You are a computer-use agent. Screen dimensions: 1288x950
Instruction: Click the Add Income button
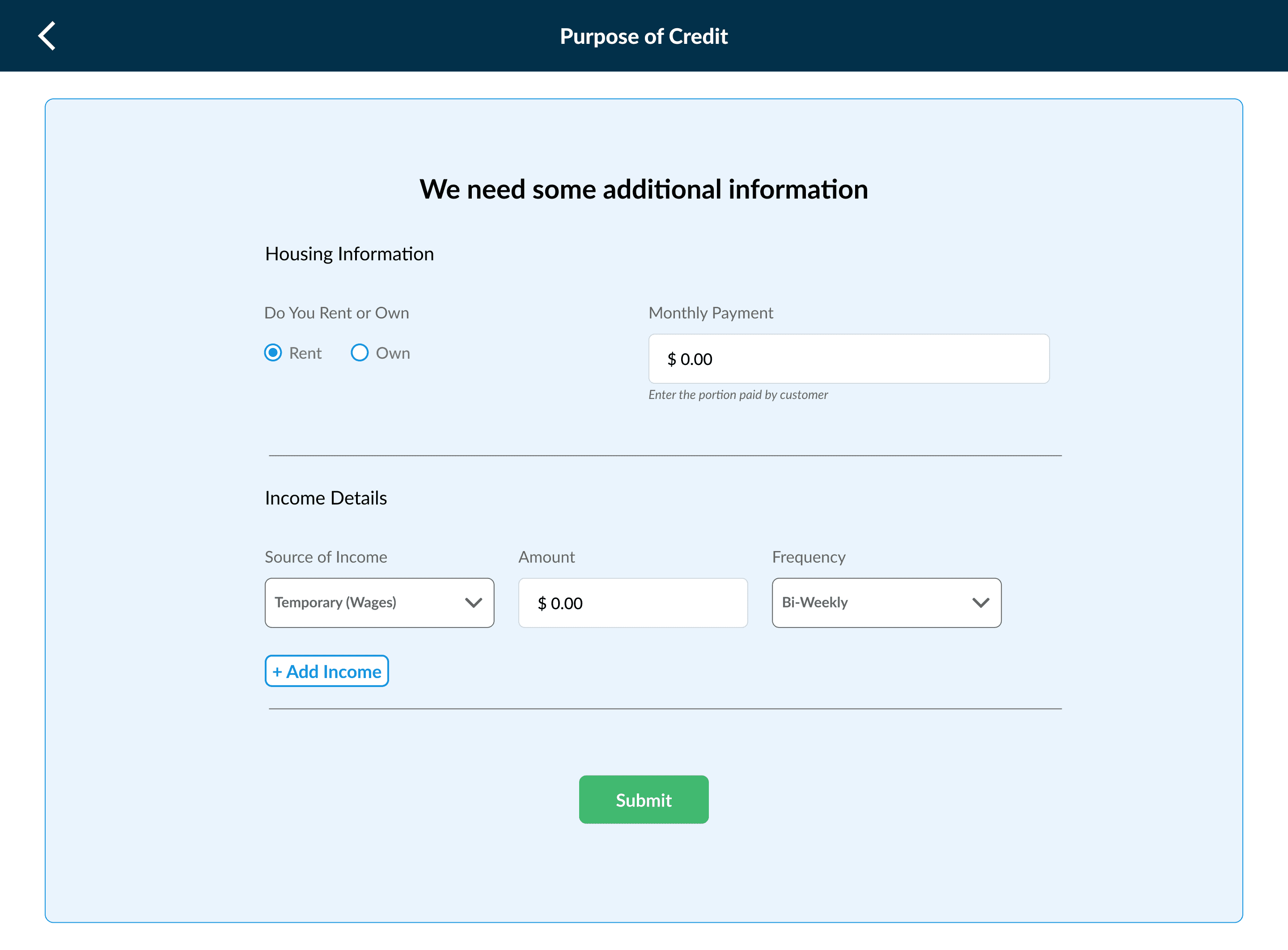[x=326, y=671]
